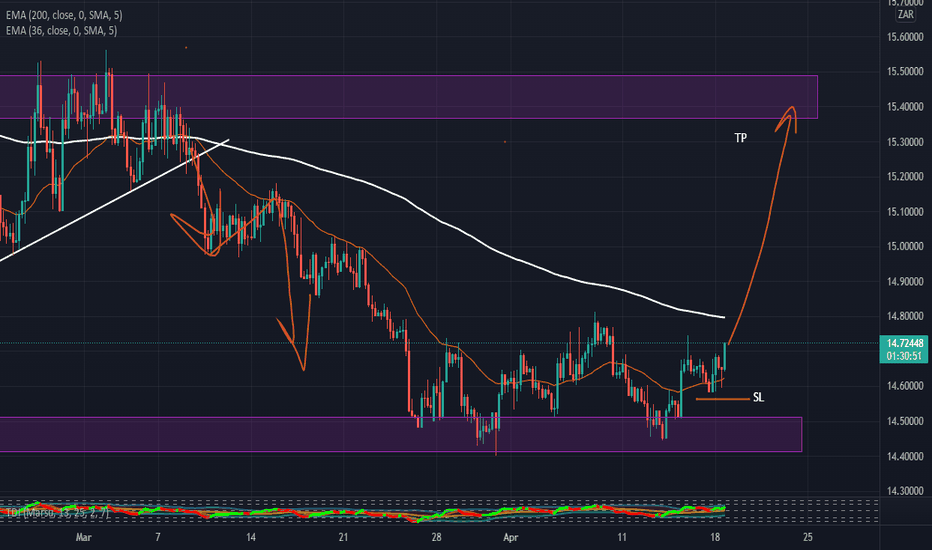Select the SL text annotation on chart

coord(758,397)
